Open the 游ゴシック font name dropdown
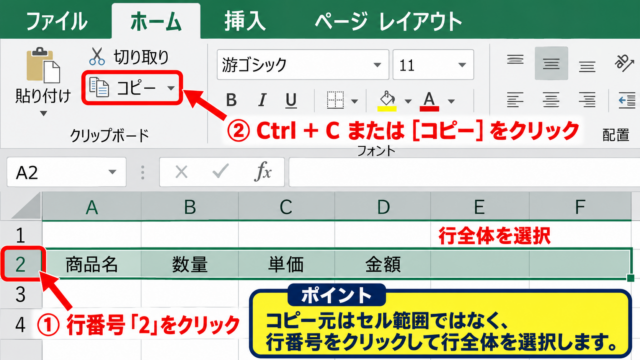 [x=377, y=65]
